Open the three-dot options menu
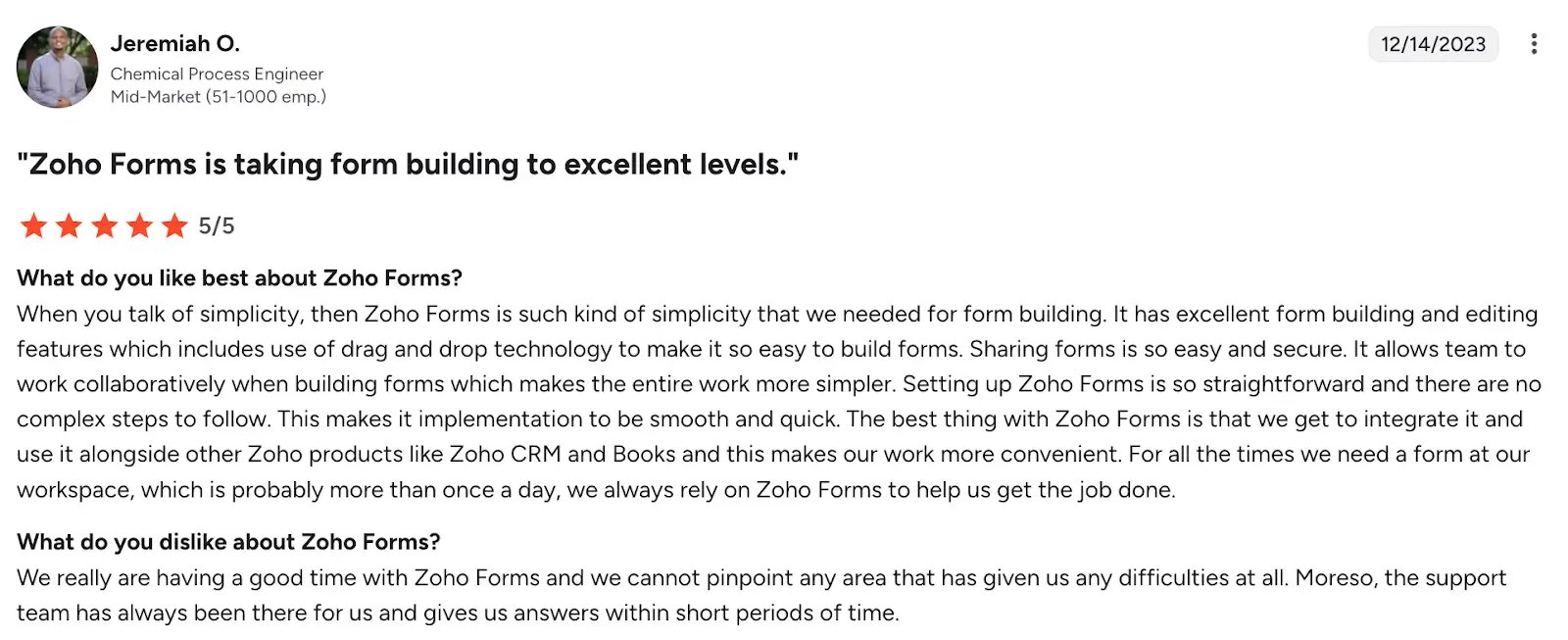 (1535, 43)
